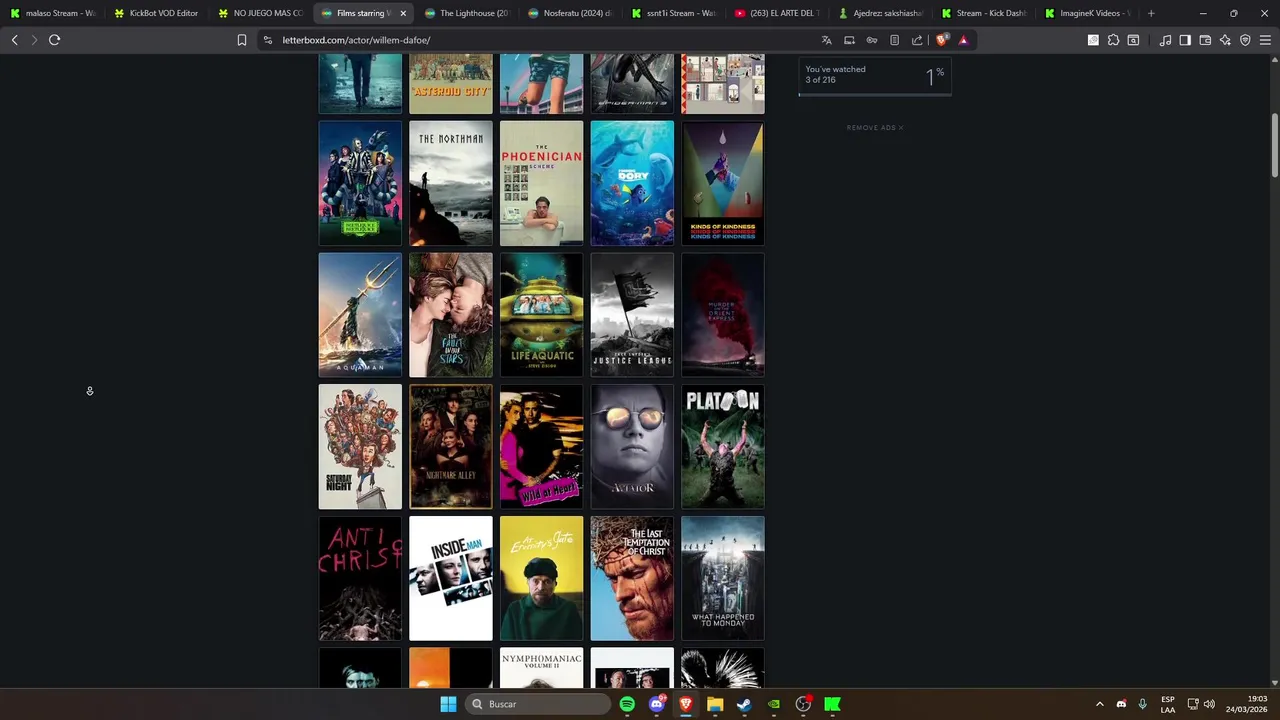Open the NVIDIA app from the taskbar

[x=774, y=704]
